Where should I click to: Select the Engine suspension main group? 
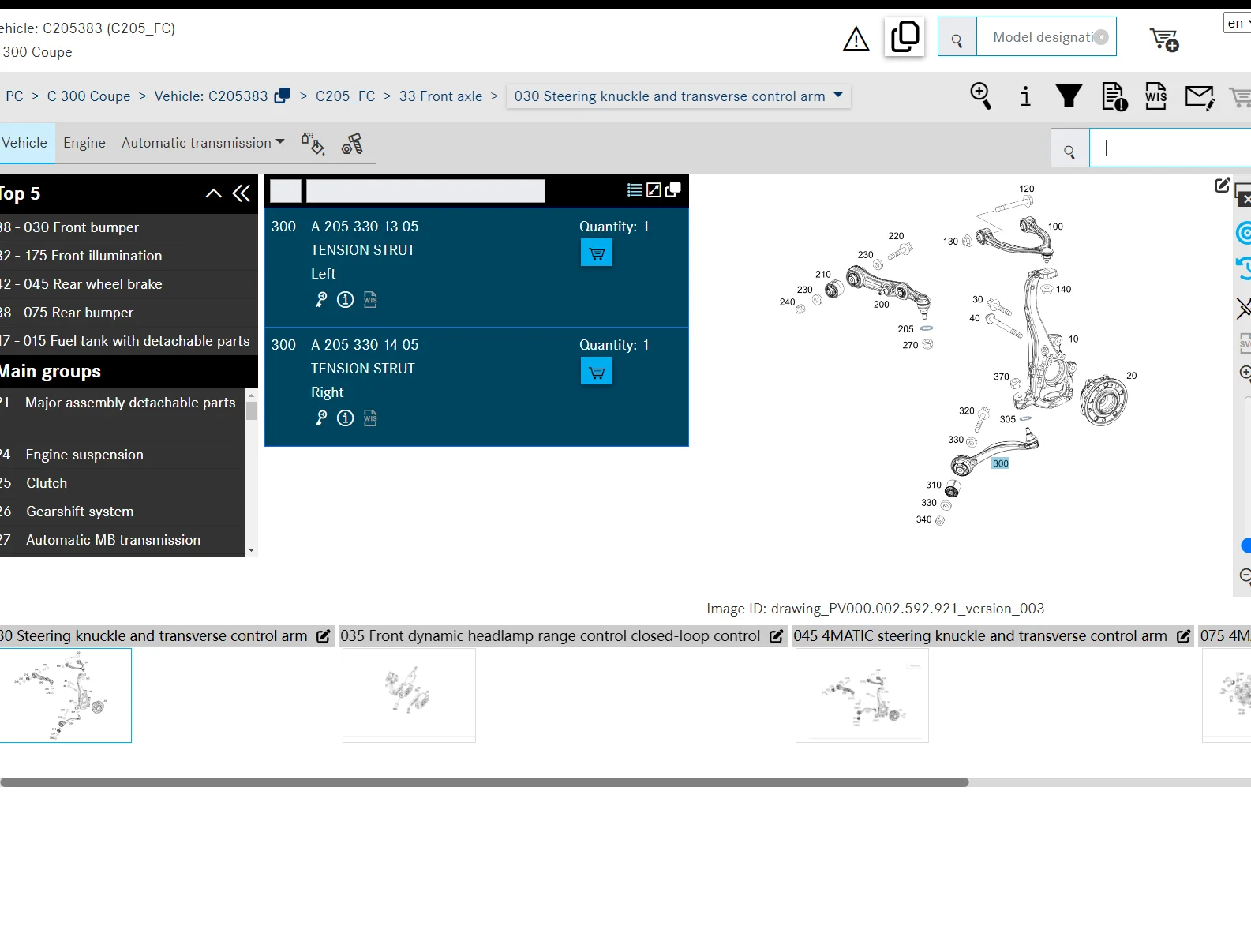point(122,455)
